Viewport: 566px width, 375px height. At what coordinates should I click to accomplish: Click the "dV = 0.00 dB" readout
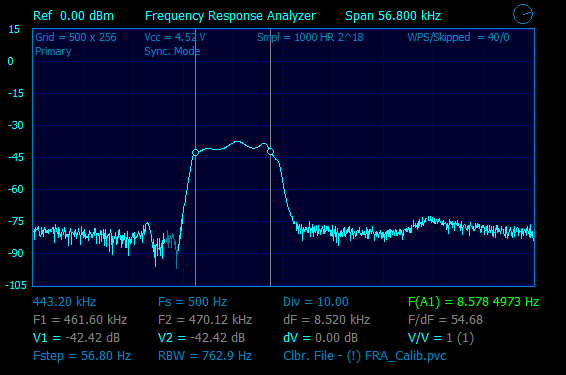pyautogui.click(x=321, y=338)
